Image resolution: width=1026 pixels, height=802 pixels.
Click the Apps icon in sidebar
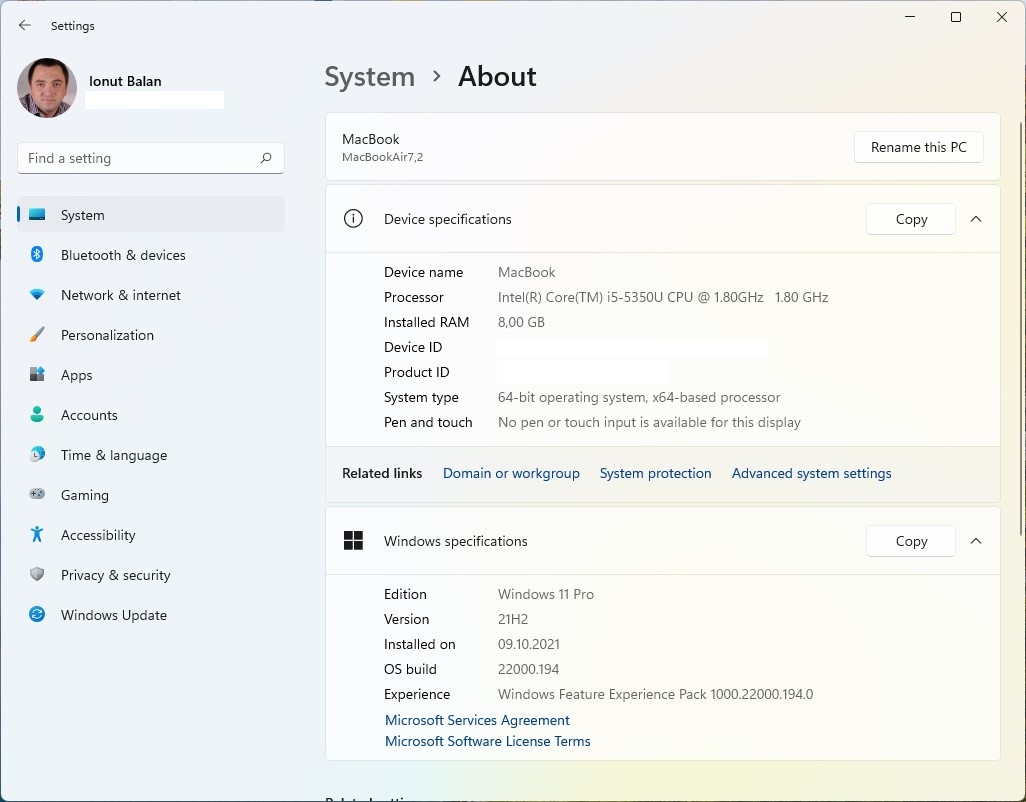click(37, 375)
